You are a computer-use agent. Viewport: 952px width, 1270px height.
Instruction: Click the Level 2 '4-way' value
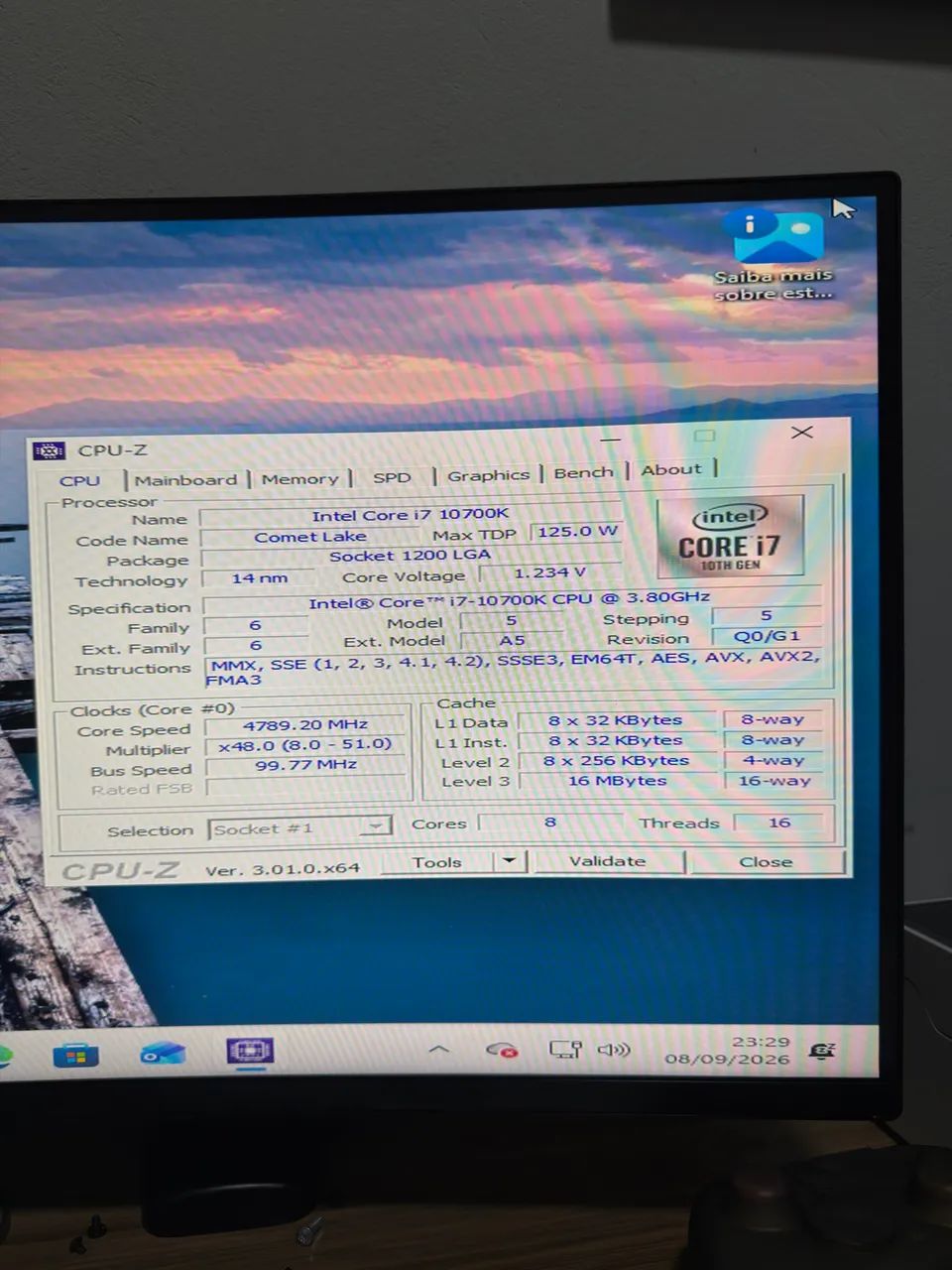pos(773,760)
